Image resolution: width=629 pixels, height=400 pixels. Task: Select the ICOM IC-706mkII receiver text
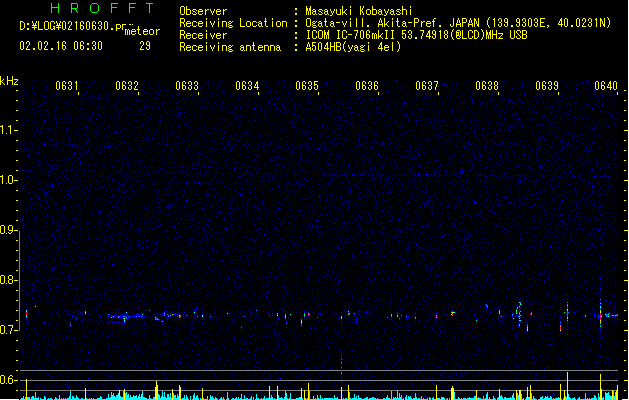tap(416, 35)
